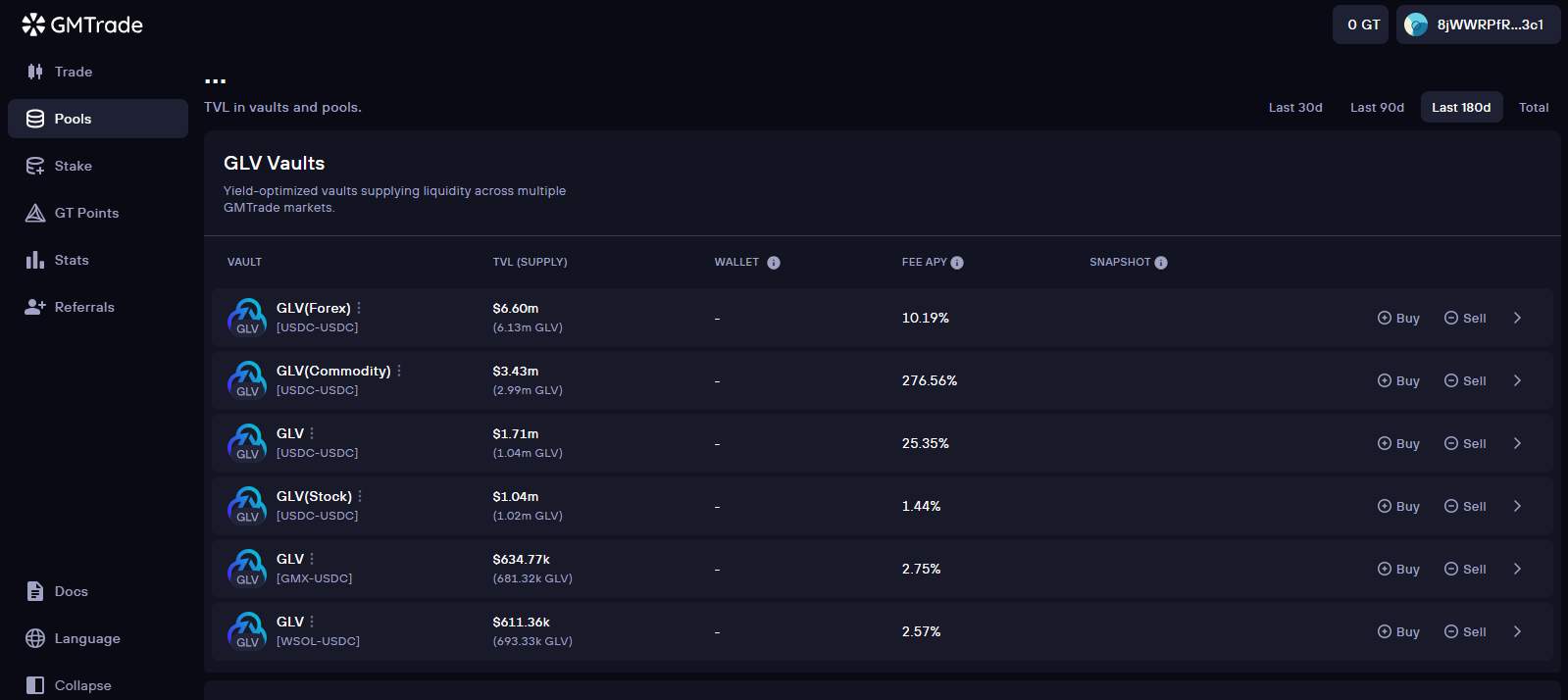Sell GLV with 25.35% APY
Viewport: 1568px width, 700px height.
pos(1465,443)
